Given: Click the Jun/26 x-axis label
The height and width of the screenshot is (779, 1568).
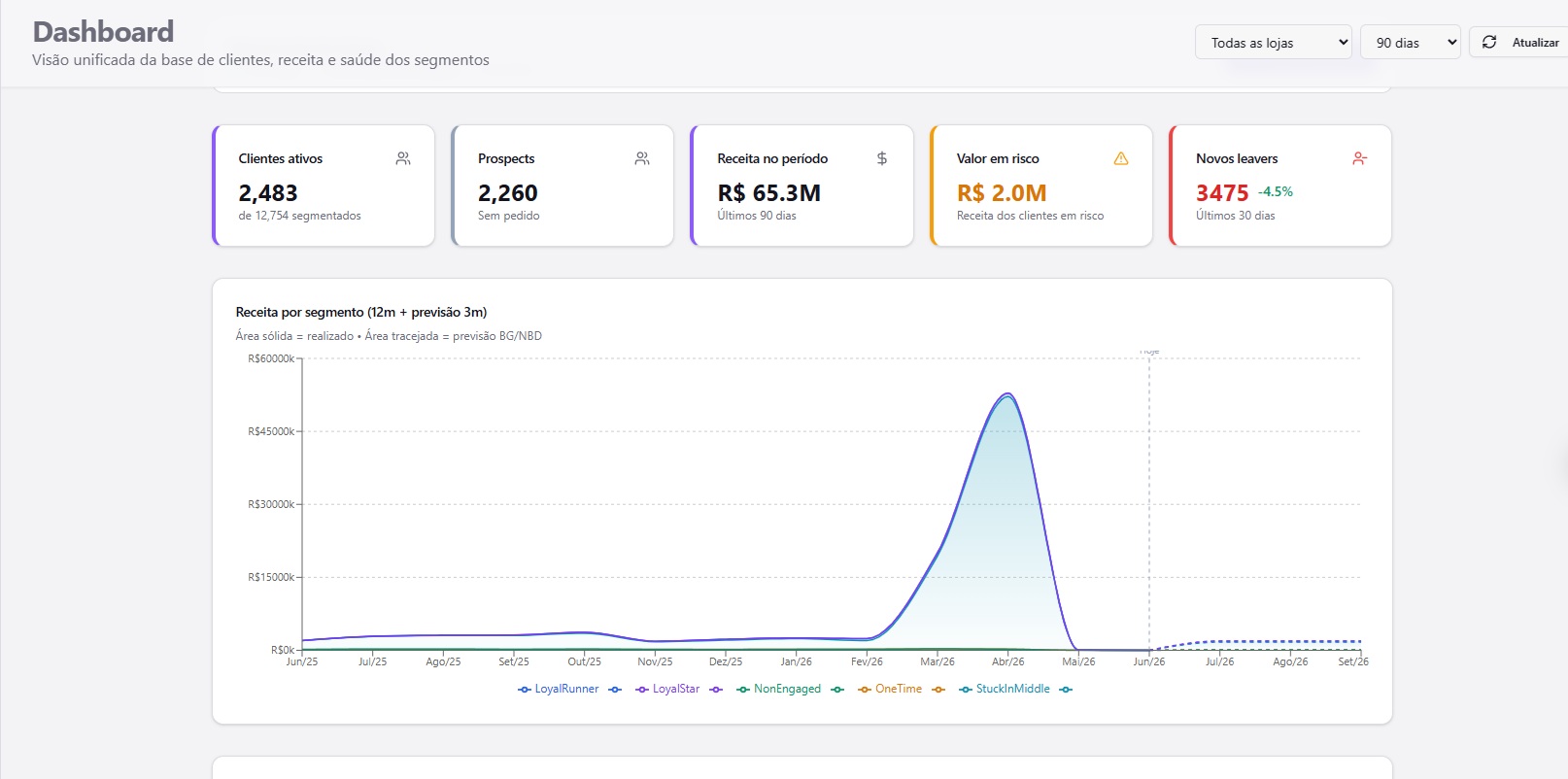Looking at the screenshot, I should point(1148,661).
